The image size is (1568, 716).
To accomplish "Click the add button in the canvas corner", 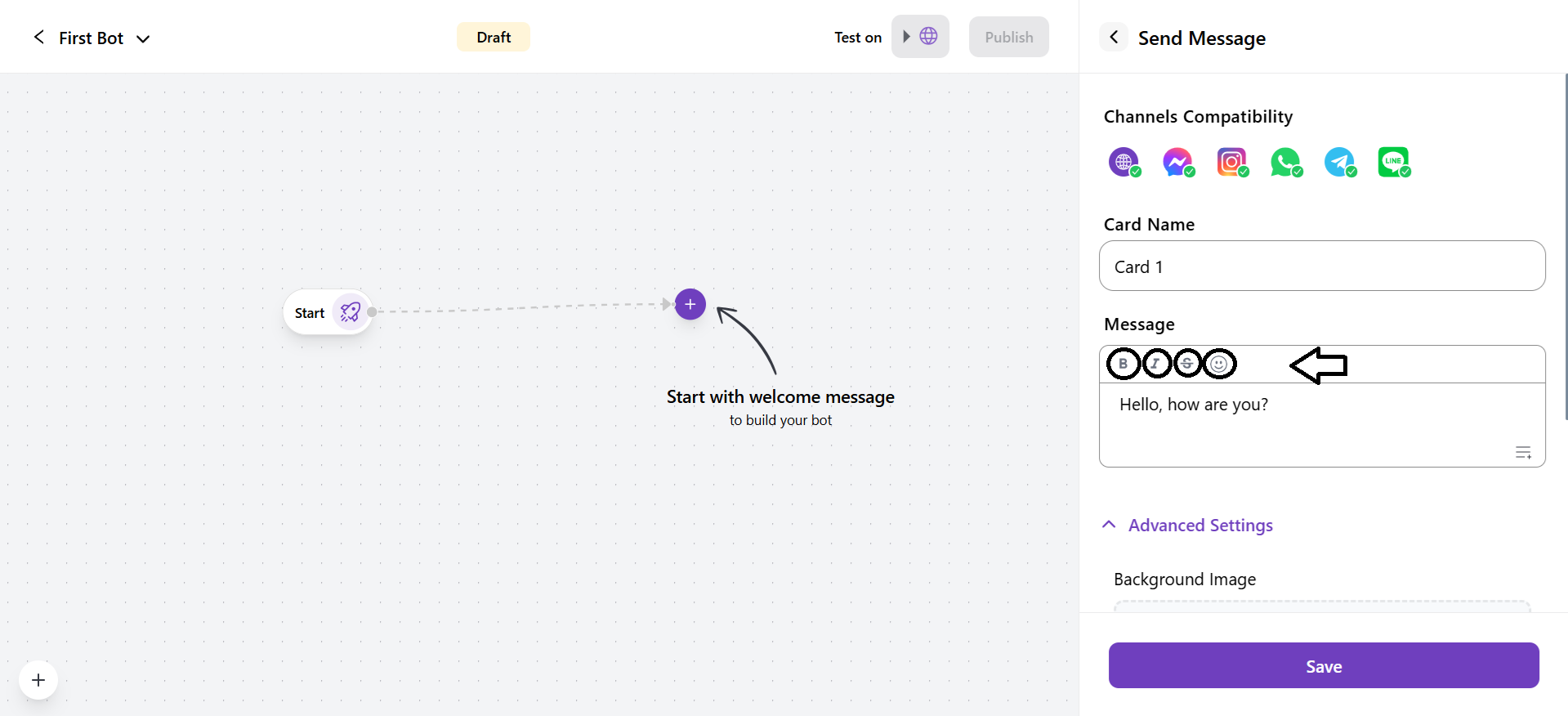I will [x=38, y=680].
